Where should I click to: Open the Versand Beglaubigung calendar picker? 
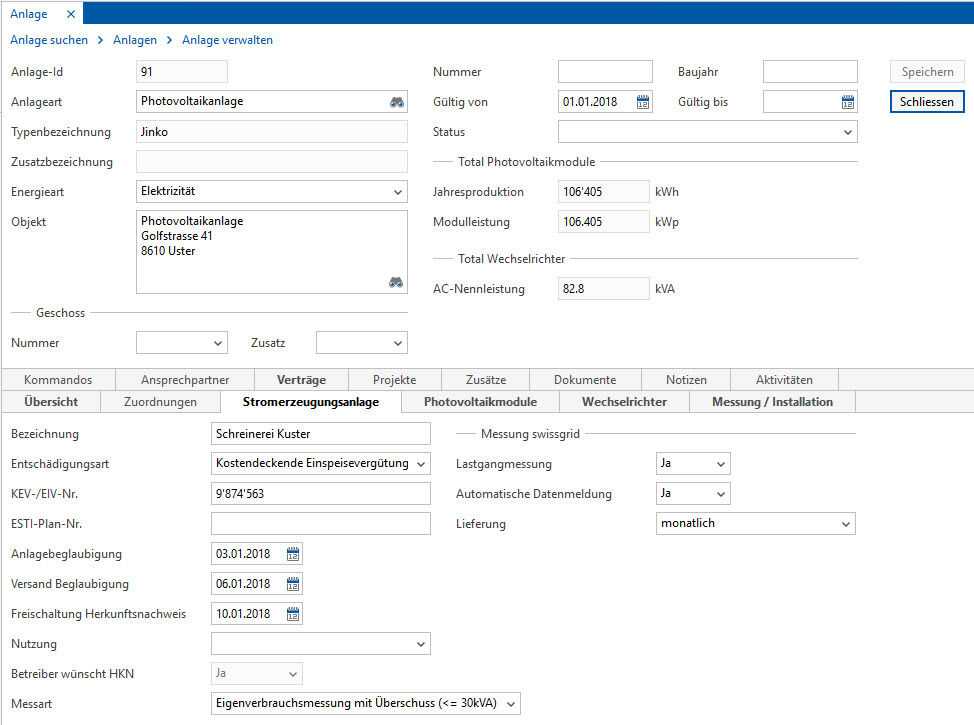(x=293, y=584)
